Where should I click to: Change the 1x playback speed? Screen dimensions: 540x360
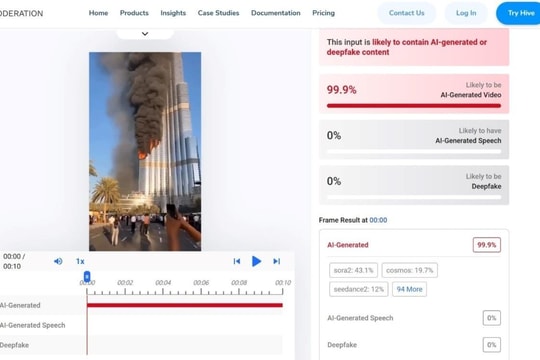pyautogui.click(x=80, y=261)
